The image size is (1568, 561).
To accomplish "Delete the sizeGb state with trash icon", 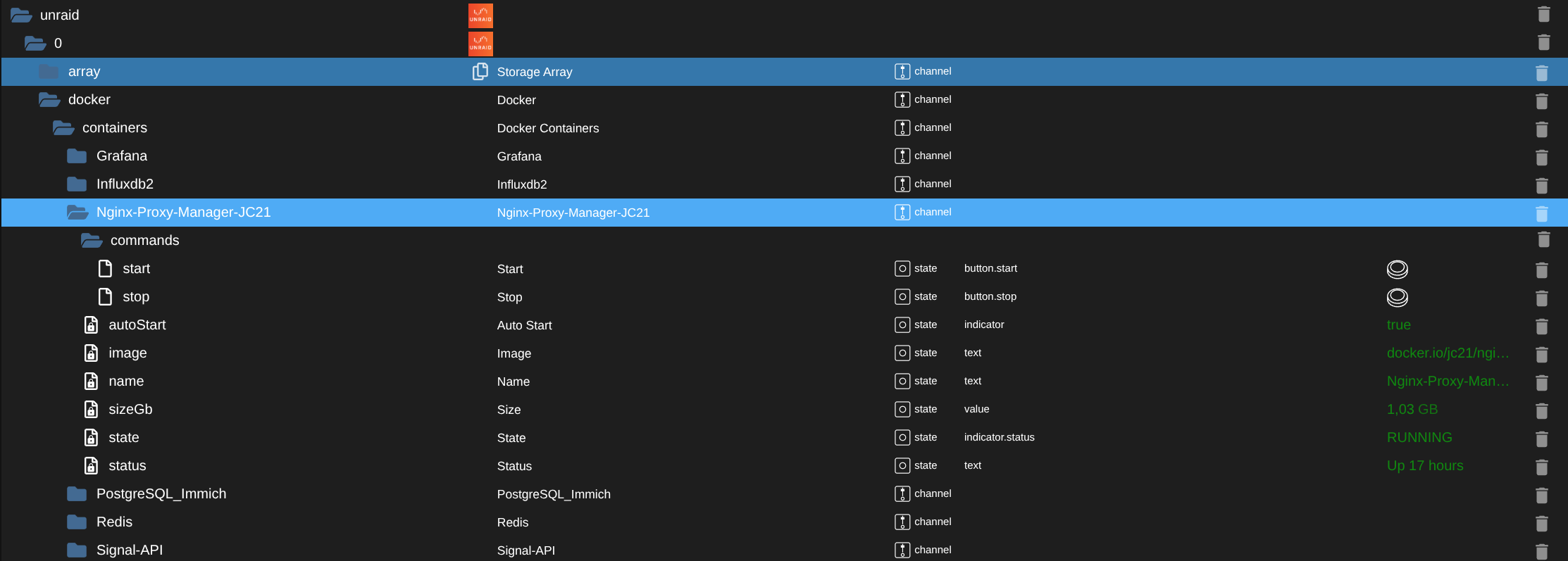I will point(1541,410).
